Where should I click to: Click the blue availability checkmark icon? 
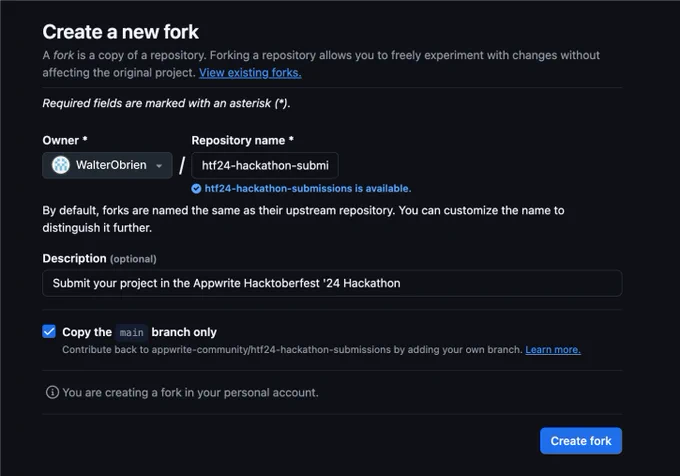(x=196, y=189)
